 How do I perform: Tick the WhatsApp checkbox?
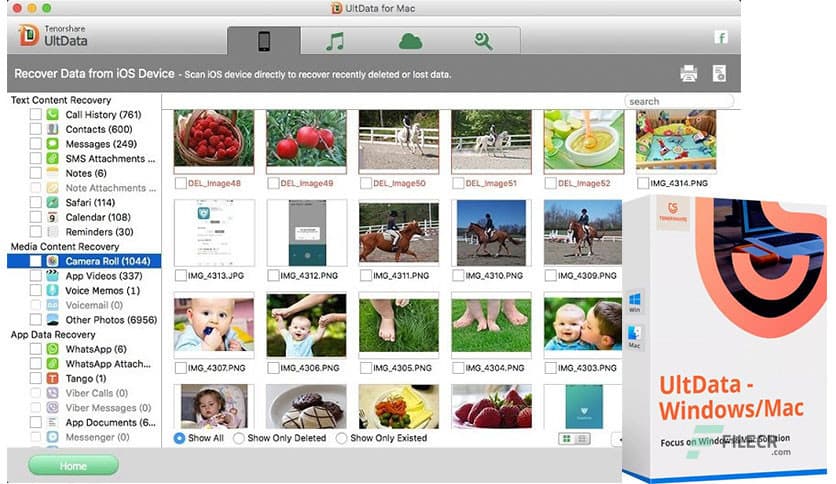[x=36, y=349]
